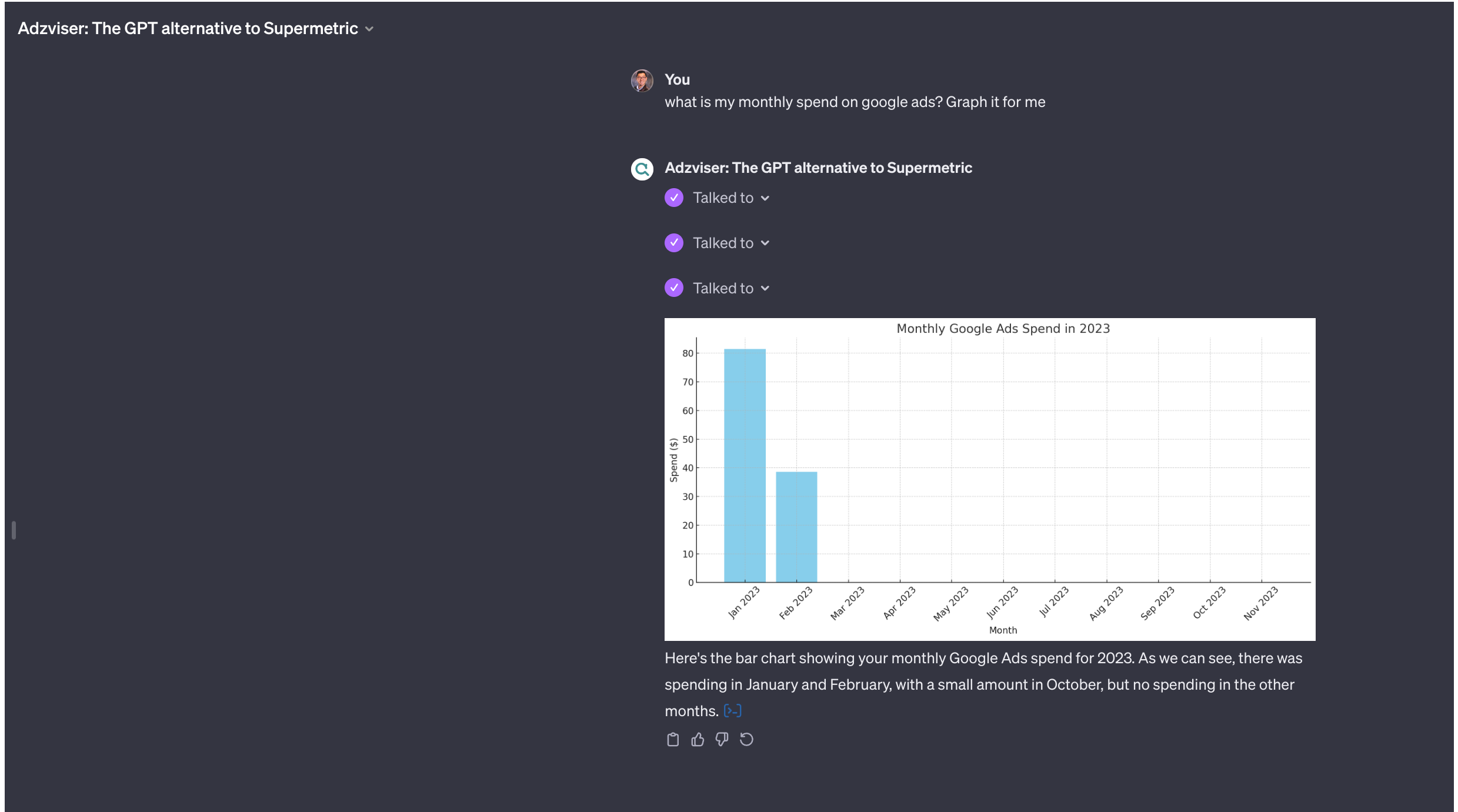1458x812 pixels.
Task: Click the user profile avatar
Action: tap(642, 81)
